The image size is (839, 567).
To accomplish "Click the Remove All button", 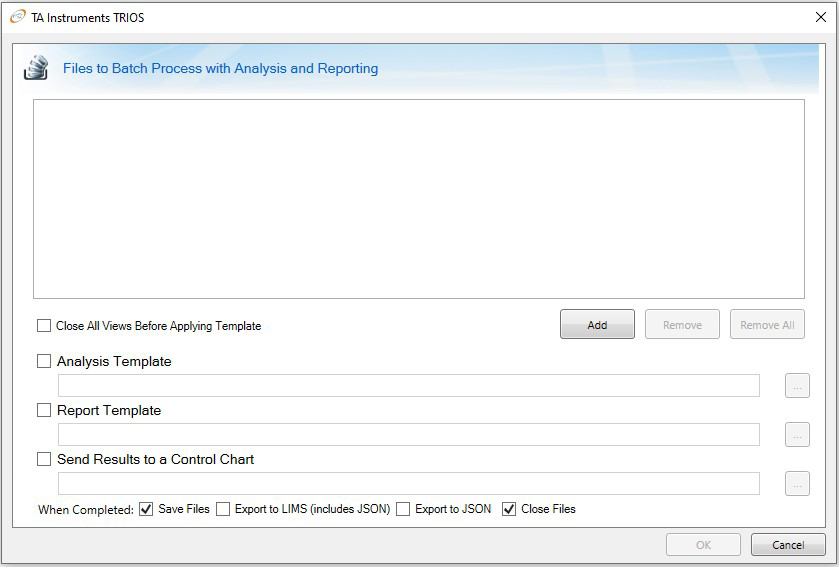I will (767, 324).
